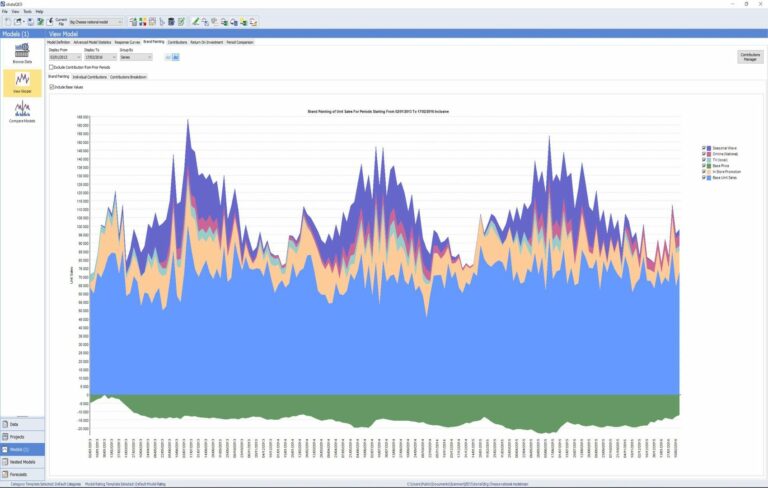Click the green pencil edit toolbar icon
The height and width of the screenshot is (488, 768).
pos(195,22)
